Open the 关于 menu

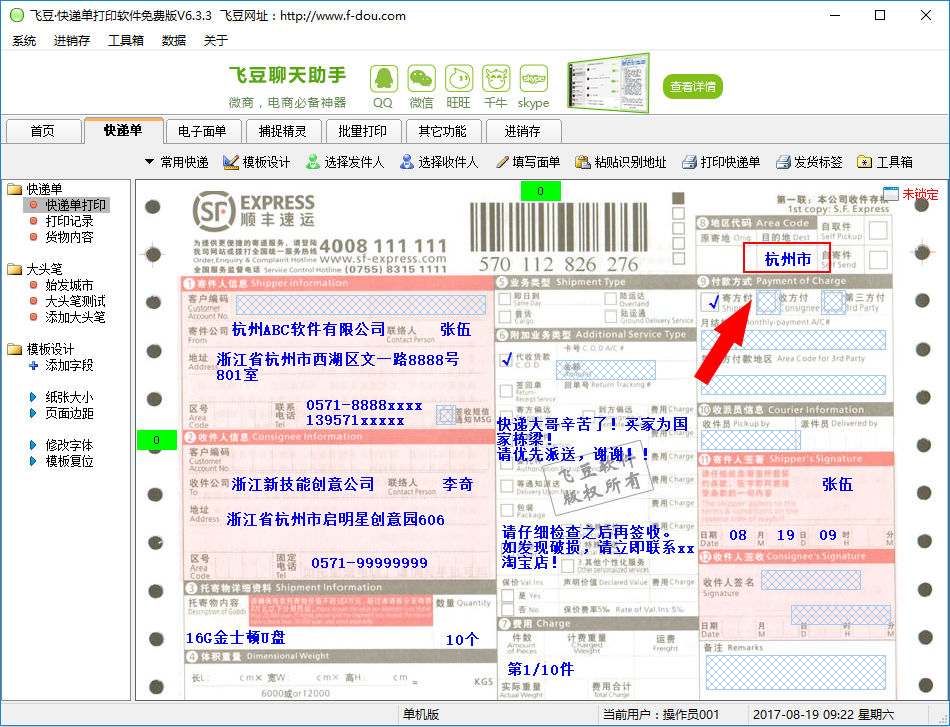216,41
